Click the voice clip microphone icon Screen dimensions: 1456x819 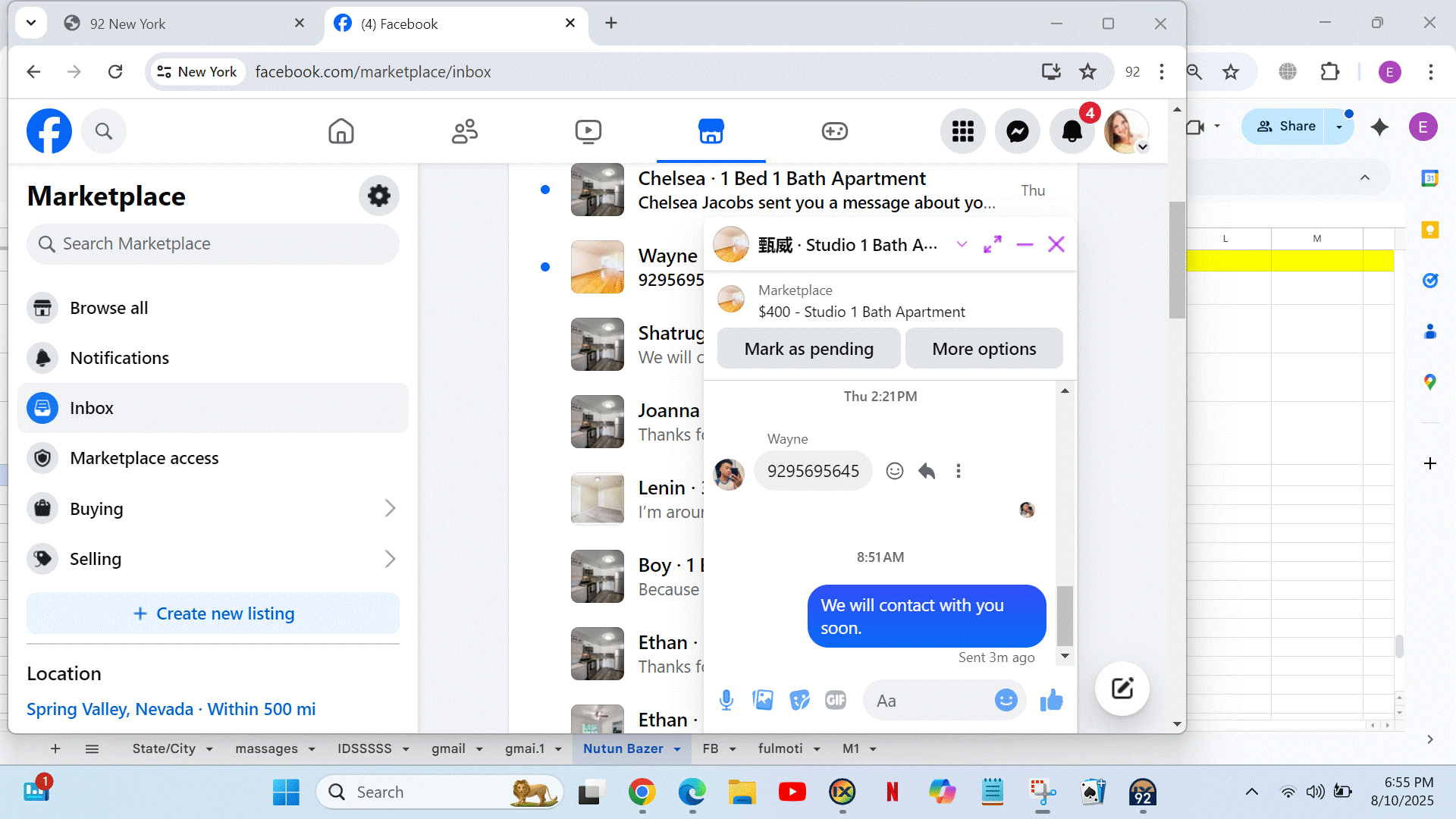pos(726,700)
